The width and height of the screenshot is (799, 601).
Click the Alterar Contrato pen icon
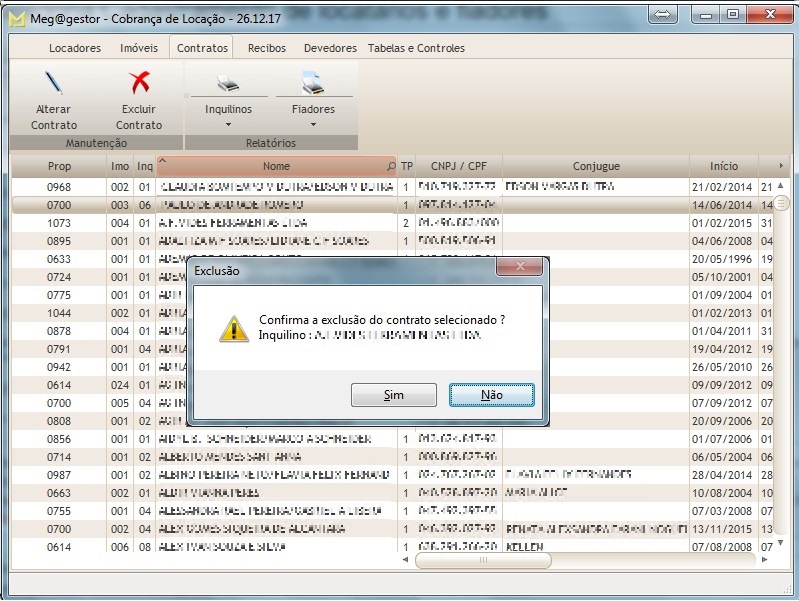click(54, 83)
